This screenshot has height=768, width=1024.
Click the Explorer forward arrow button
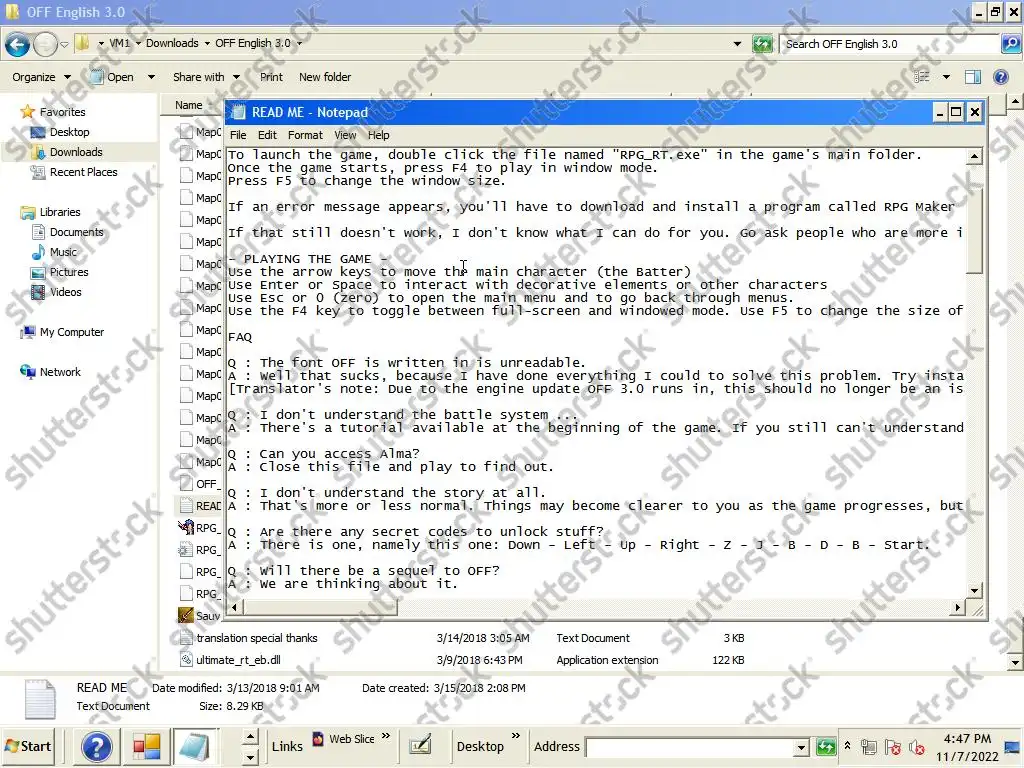(x=45, y=44)
